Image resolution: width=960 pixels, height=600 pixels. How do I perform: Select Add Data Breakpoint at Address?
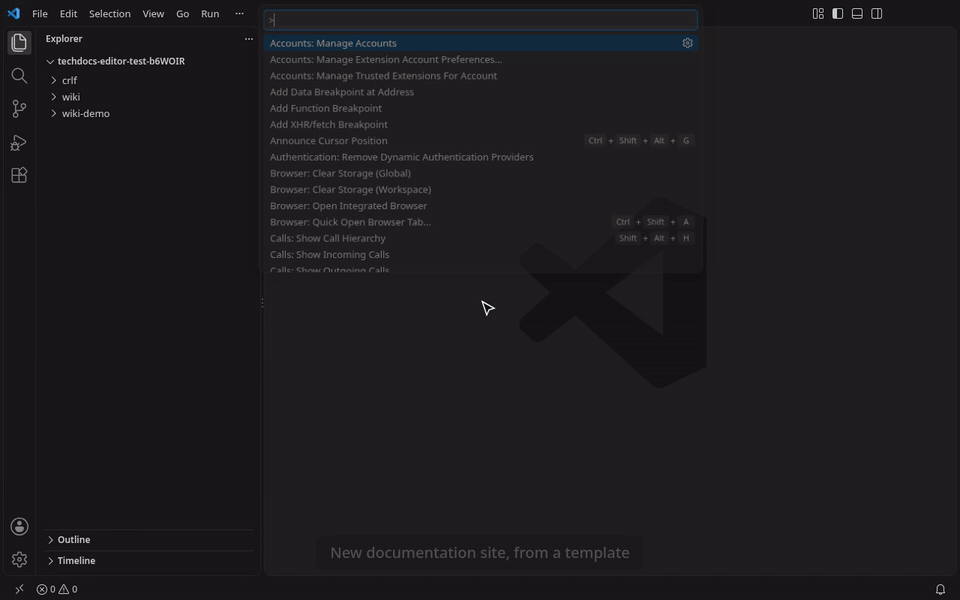pyautogui.click(x=481, y=92)
